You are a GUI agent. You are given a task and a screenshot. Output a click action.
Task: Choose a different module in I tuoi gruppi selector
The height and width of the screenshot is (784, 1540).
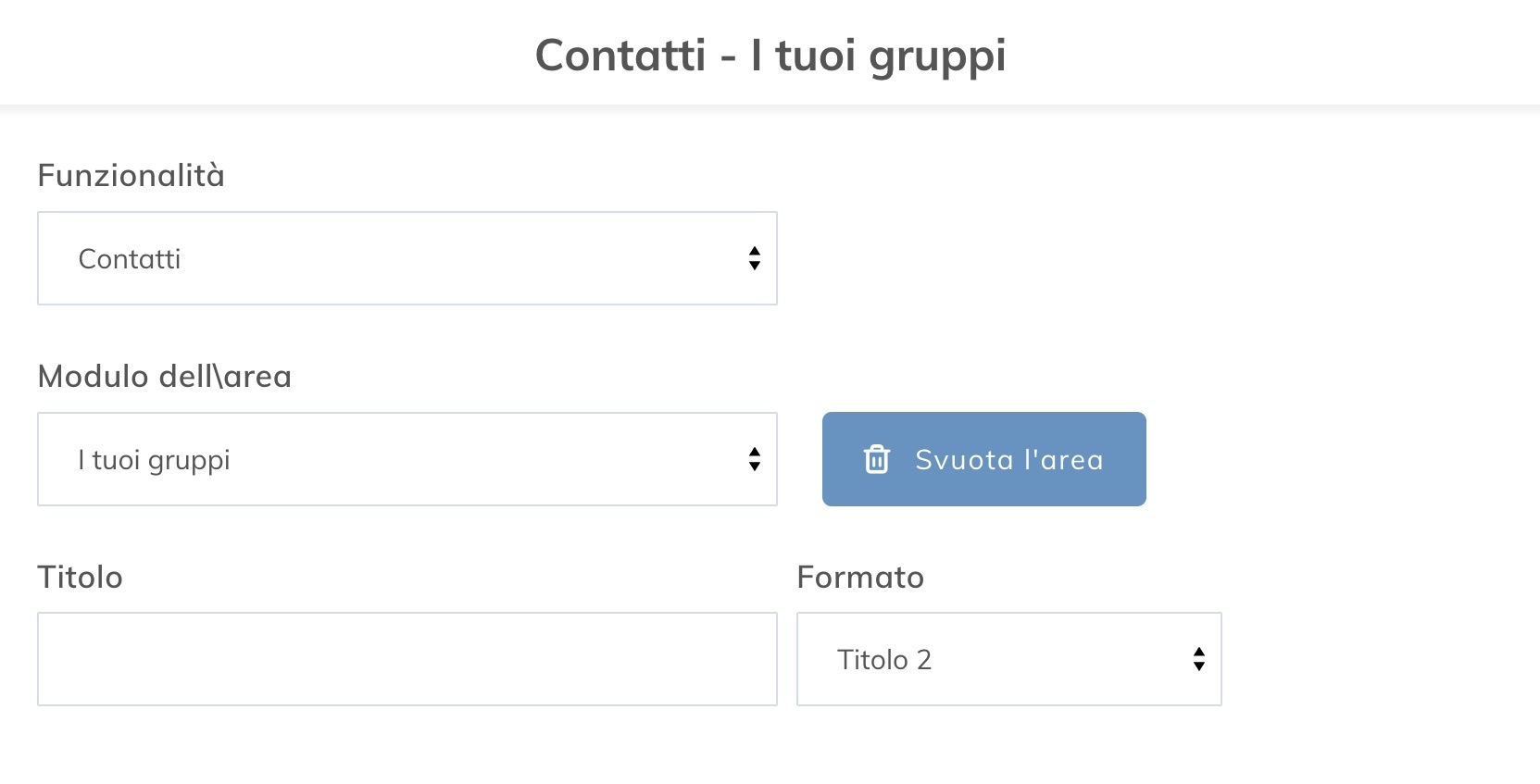coord(407,458)
